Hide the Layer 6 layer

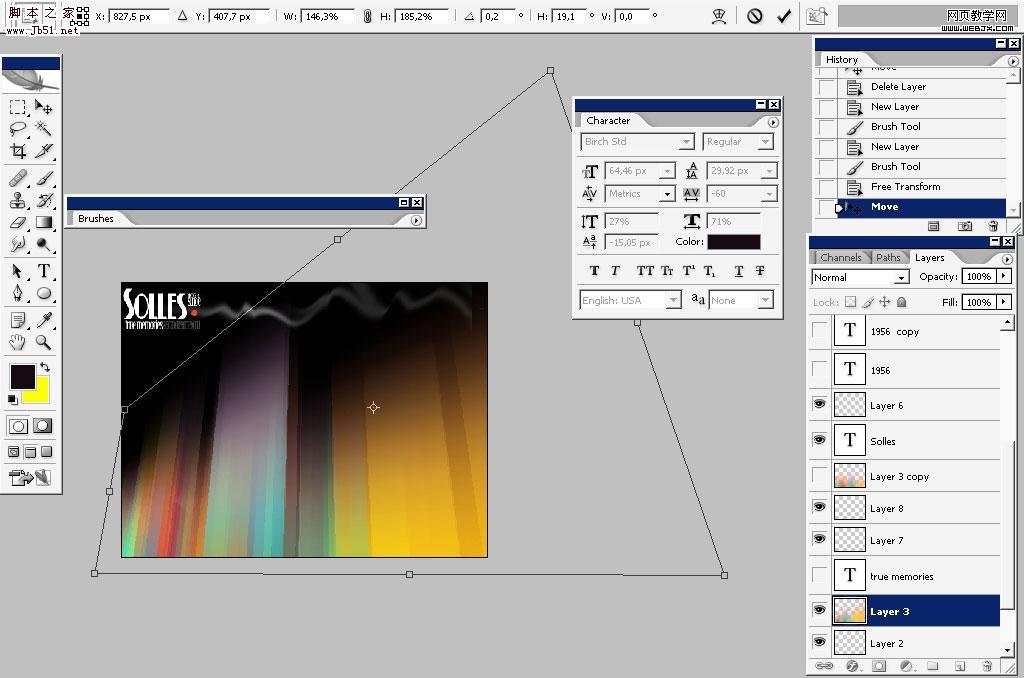tap(819, 404)
